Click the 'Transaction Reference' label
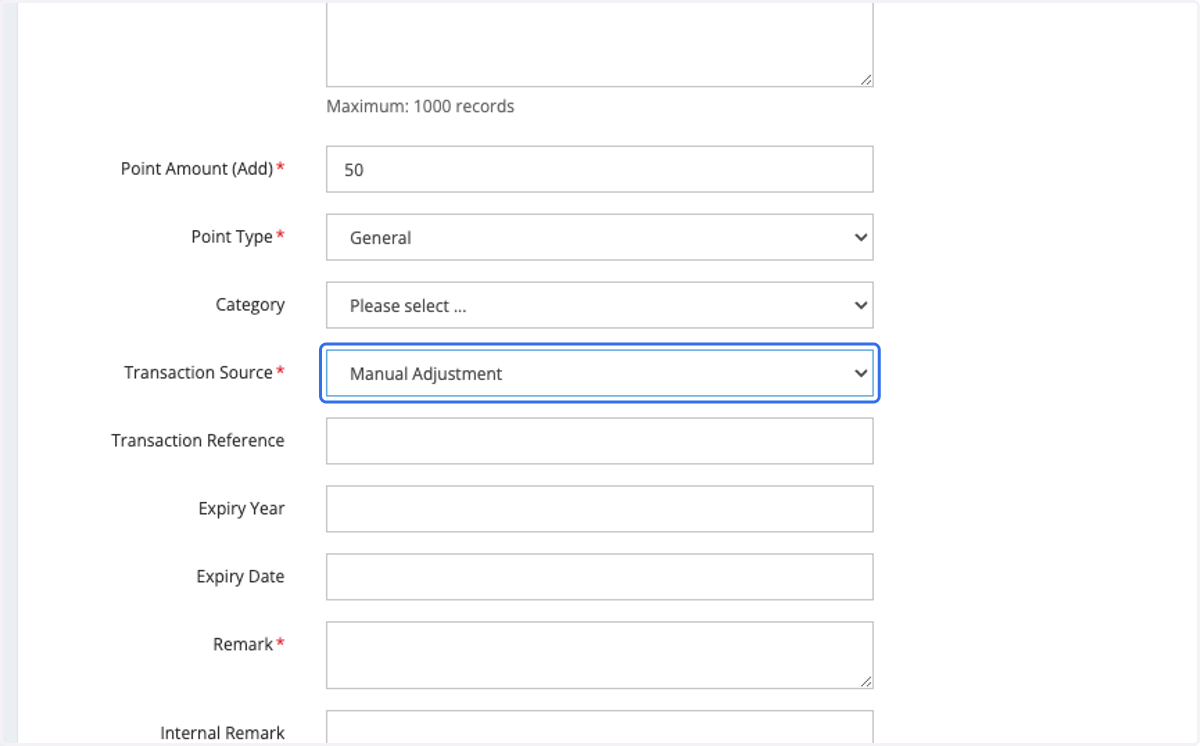Image resolution: width=1200 pixels, height=746 pixels. tap(198, 440)
